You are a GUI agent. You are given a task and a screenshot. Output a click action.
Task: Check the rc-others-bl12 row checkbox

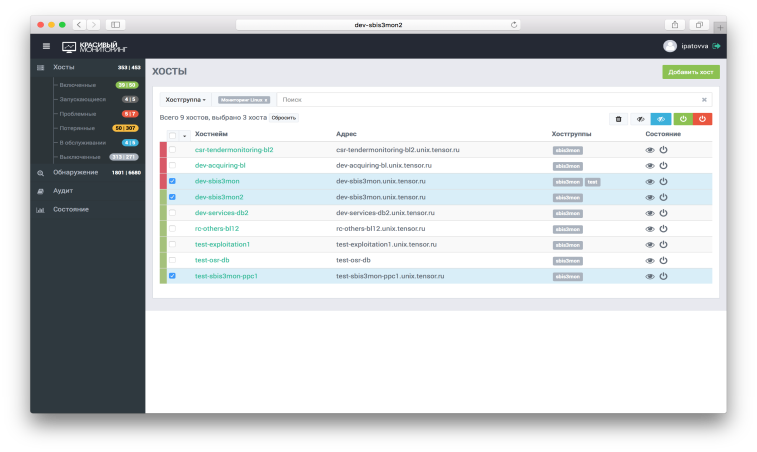172,228
